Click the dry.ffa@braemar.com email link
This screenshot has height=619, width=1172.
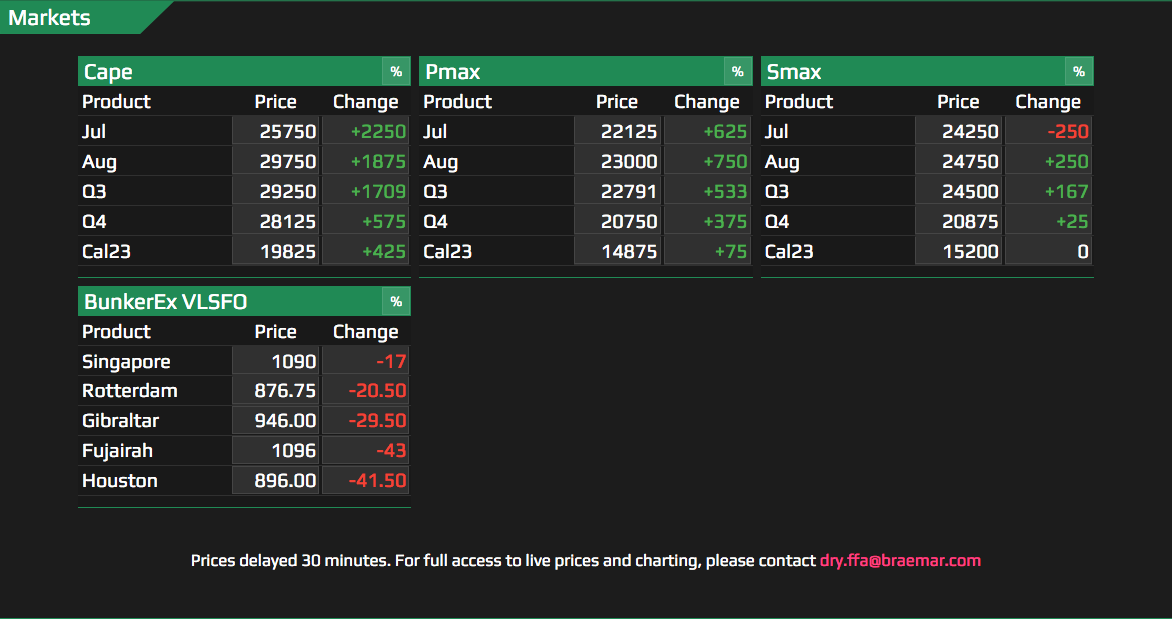pyautogui.click(x=900, y=561)
